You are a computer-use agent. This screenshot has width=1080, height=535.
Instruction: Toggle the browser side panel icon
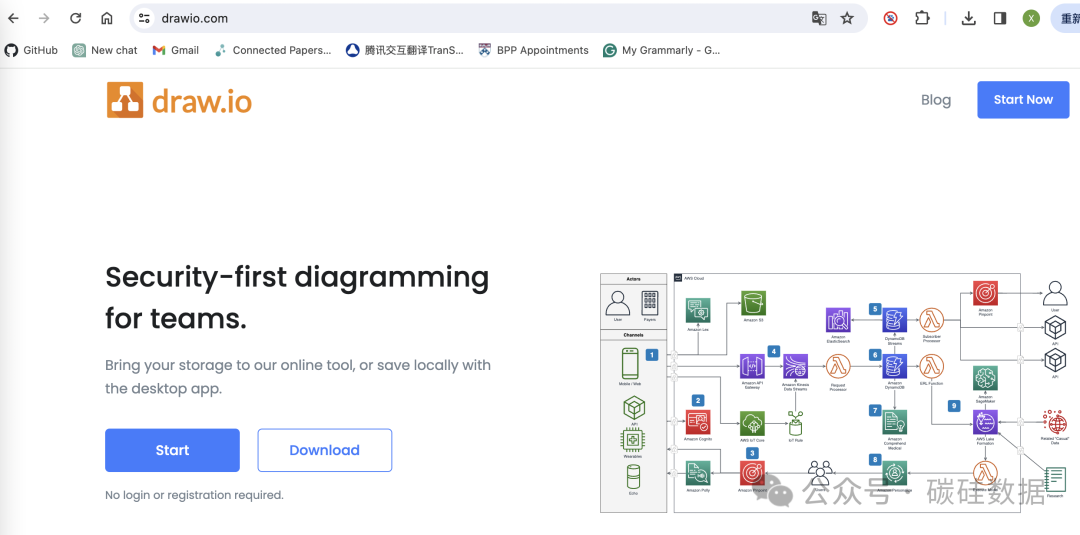tap(999, 18)
